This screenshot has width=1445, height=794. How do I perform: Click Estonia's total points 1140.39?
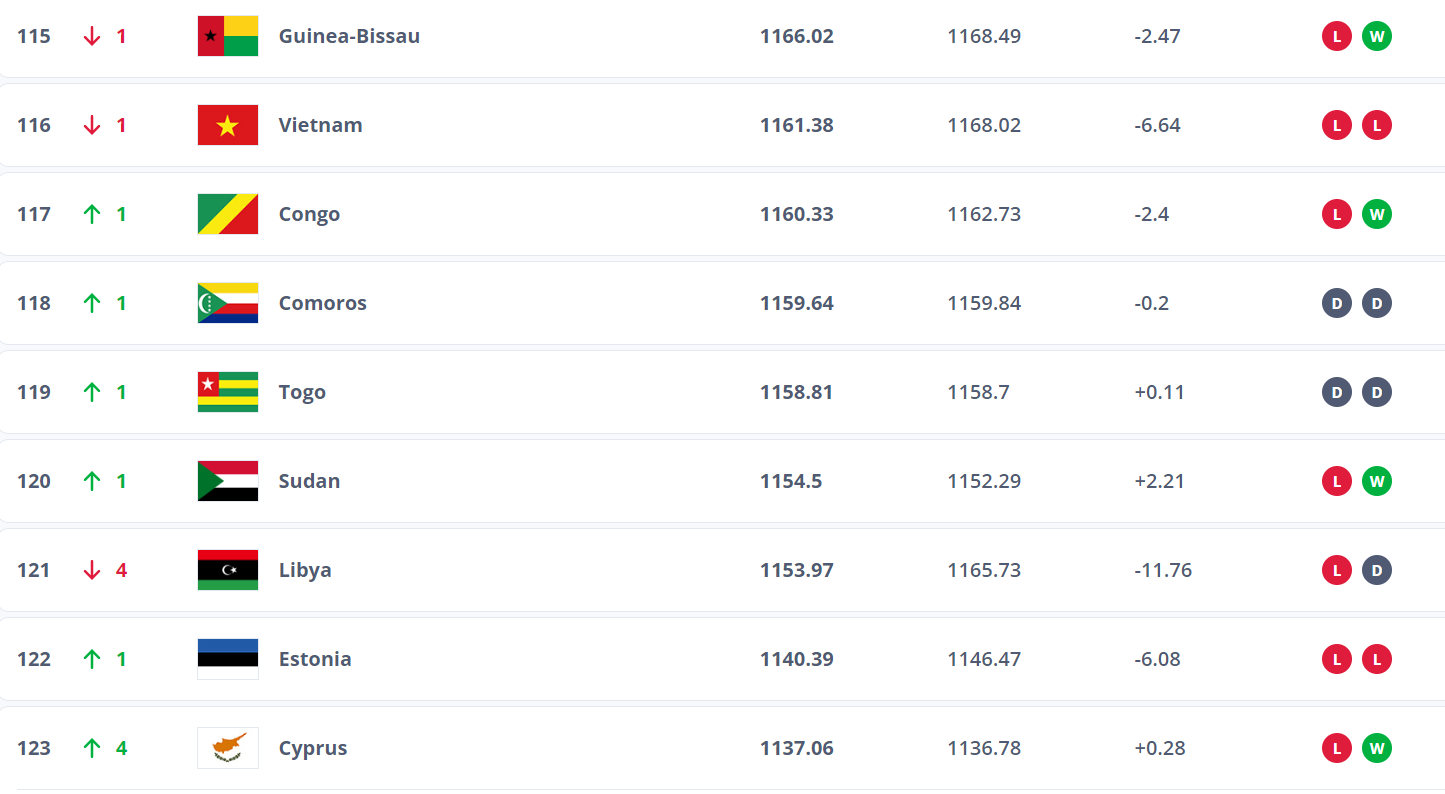point(796,659)
